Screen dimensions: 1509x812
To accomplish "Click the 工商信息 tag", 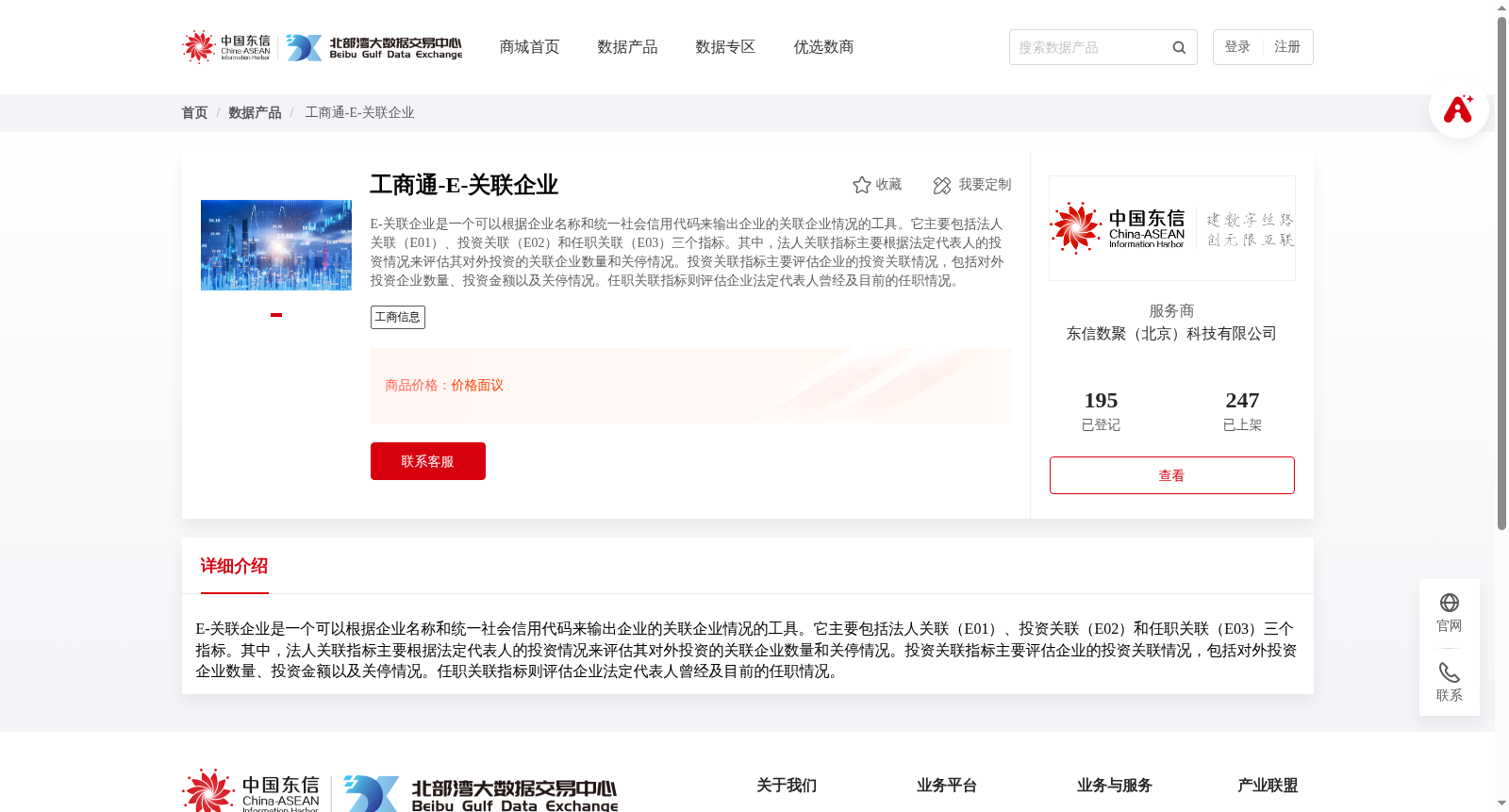I will [398, 317].
